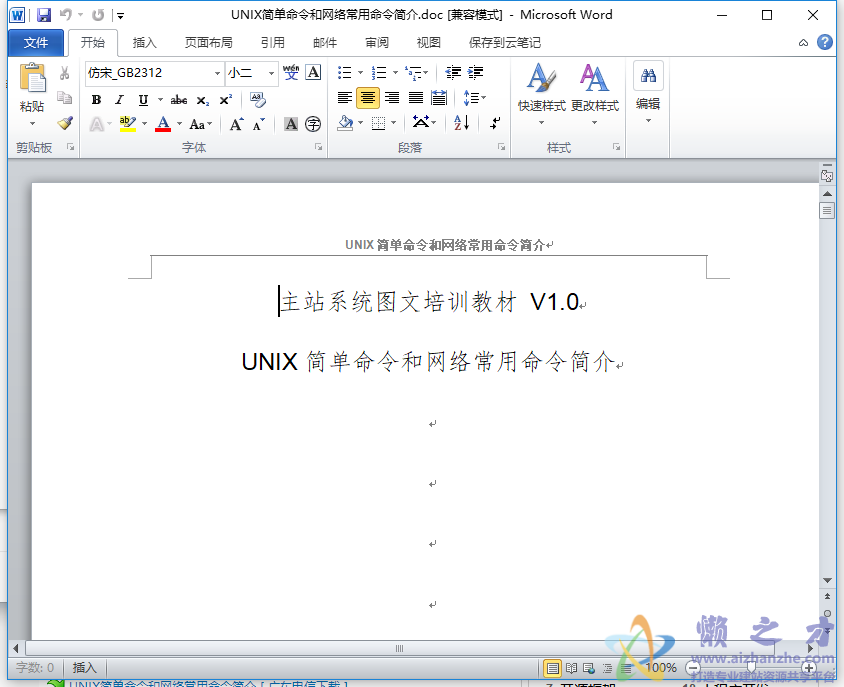The width and height of the screenshot is (844, 687).
Task: Select the Italic formatting icon
Action: coord(120,99)
